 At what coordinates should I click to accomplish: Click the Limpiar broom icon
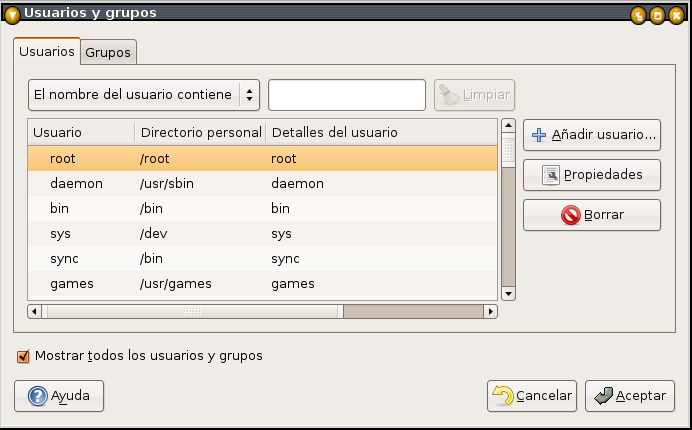(x=449, y=96)
